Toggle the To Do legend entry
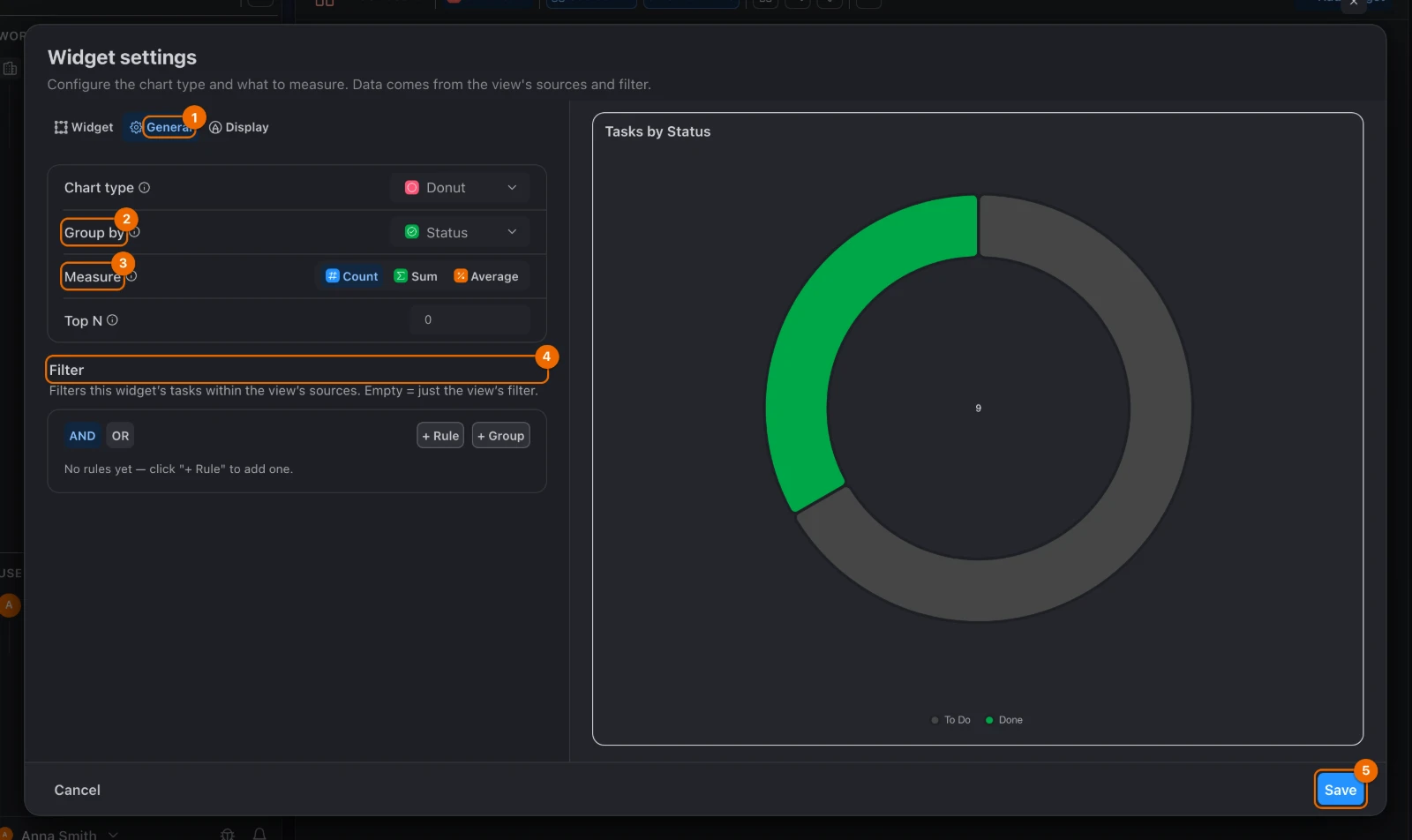Viewport: 1412px width, 840px height. pyautogui.click(x=951, y=720)
